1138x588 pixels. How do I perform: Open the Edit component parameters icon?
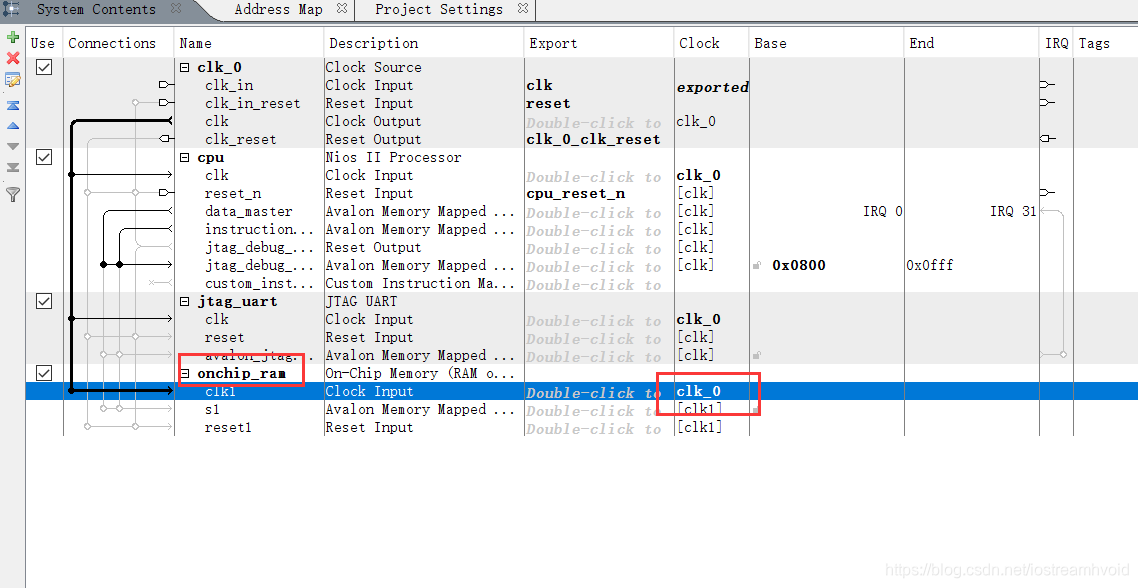point(12,79)
